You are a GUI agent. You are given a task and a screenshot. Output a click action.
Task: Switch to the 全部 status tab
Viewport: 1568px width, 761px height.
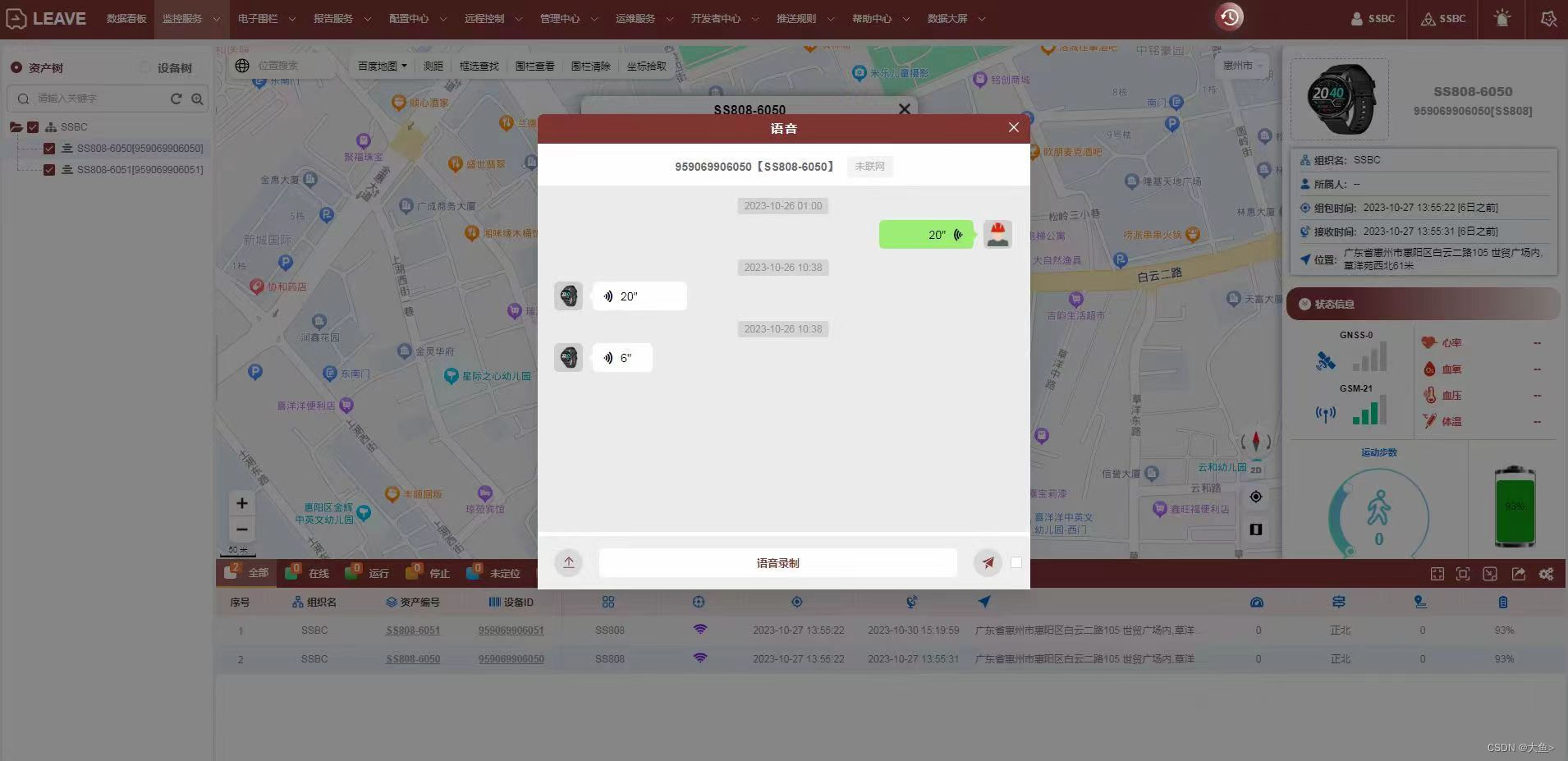click(x=246, y=573)
